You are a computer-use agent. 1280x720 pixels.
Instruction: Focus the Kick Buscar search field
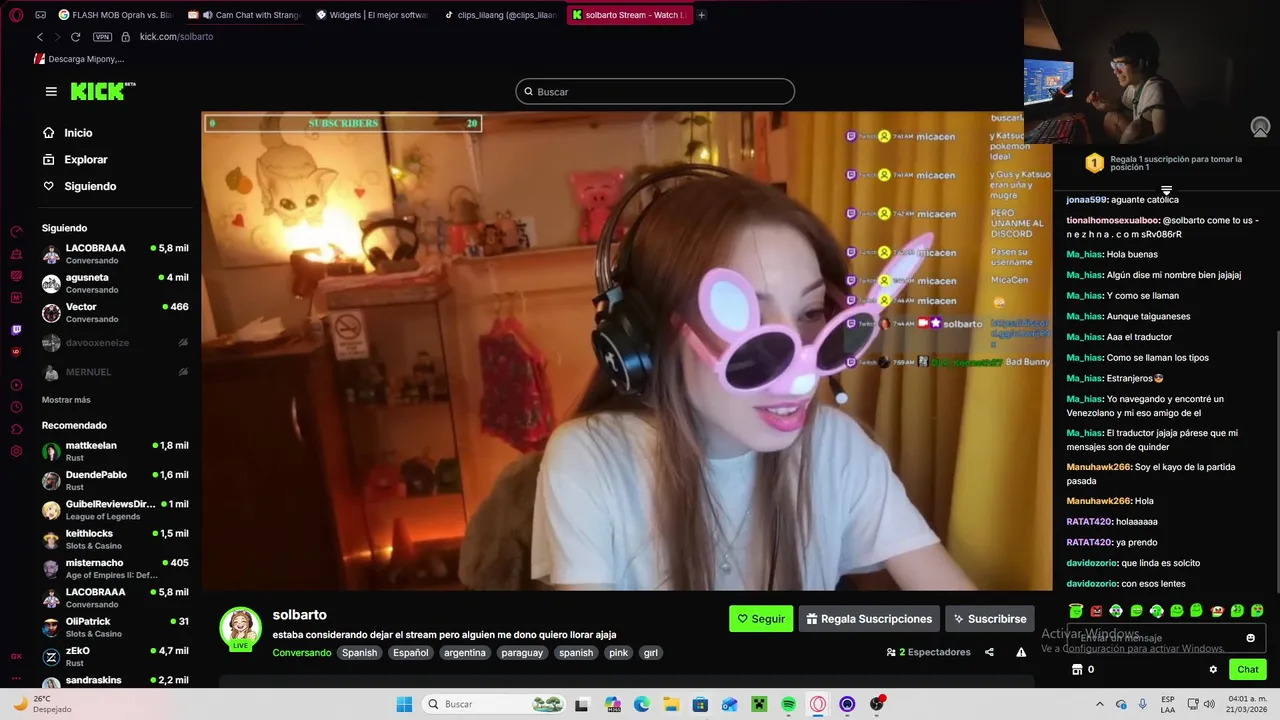pos(655,92)
